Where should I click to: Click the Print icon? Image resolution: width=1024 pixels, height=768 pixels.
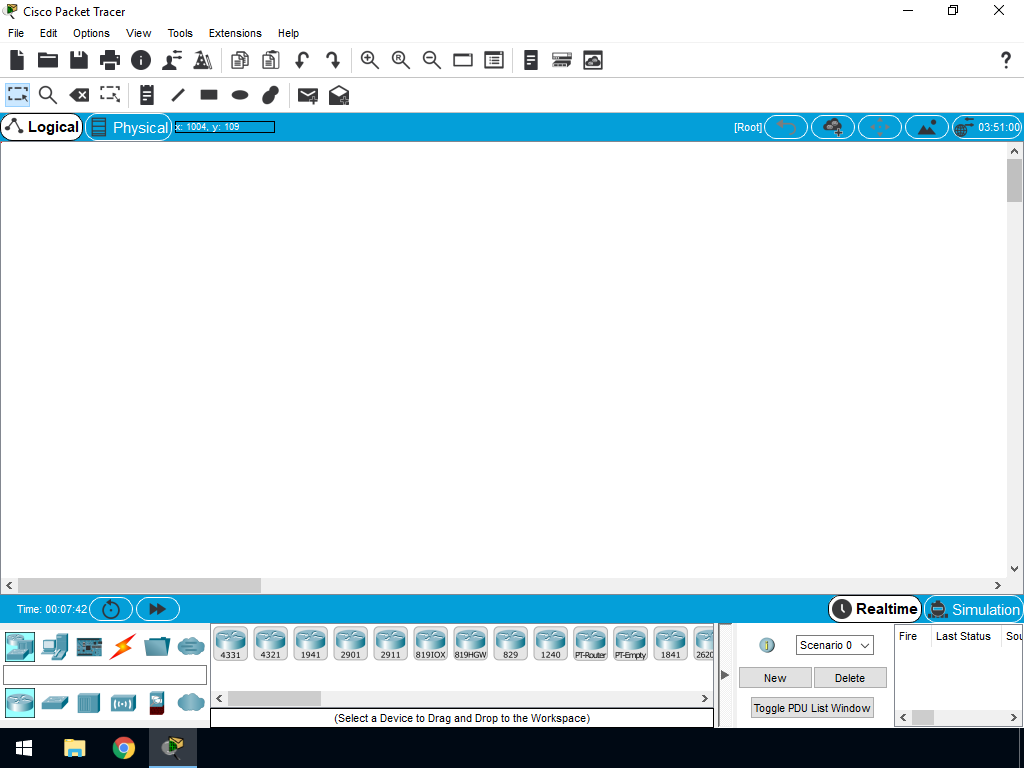(110, 60)
